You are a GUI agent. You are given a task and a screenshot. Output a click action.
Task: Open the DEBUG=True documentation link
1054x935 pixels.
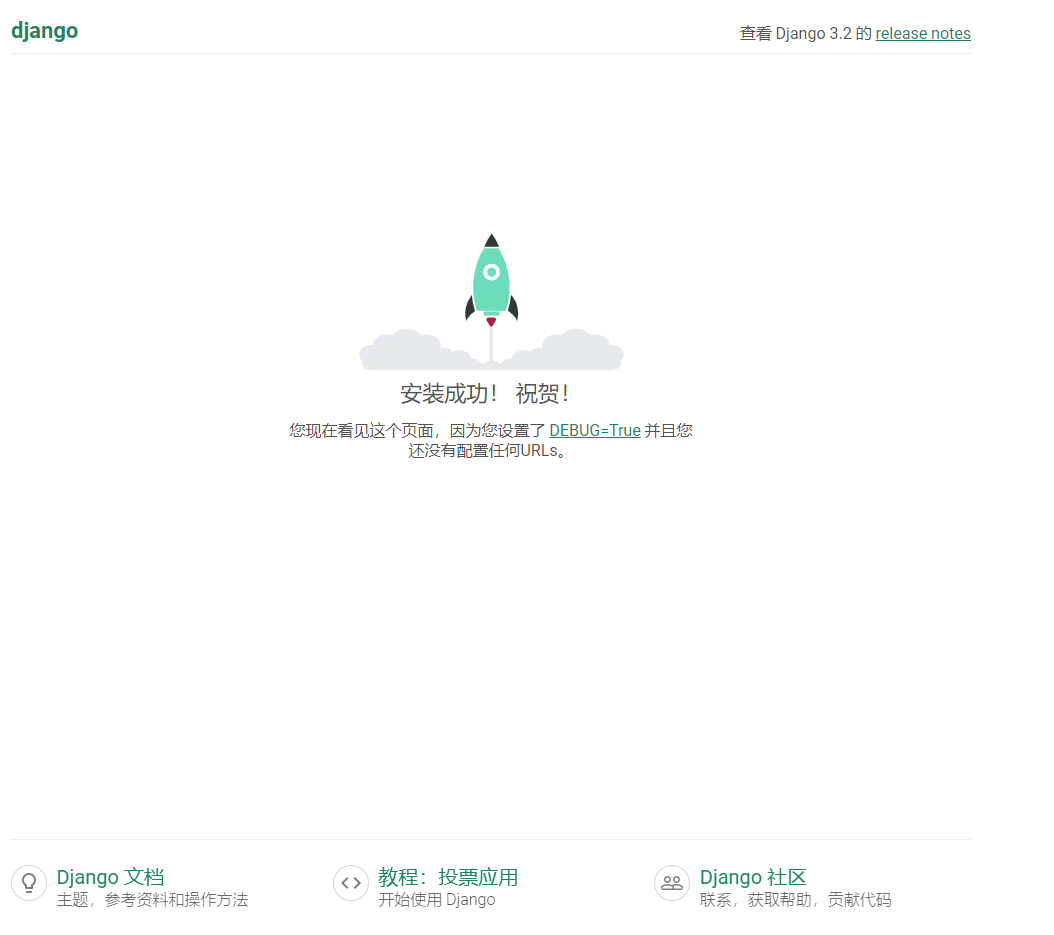(595, 430)
